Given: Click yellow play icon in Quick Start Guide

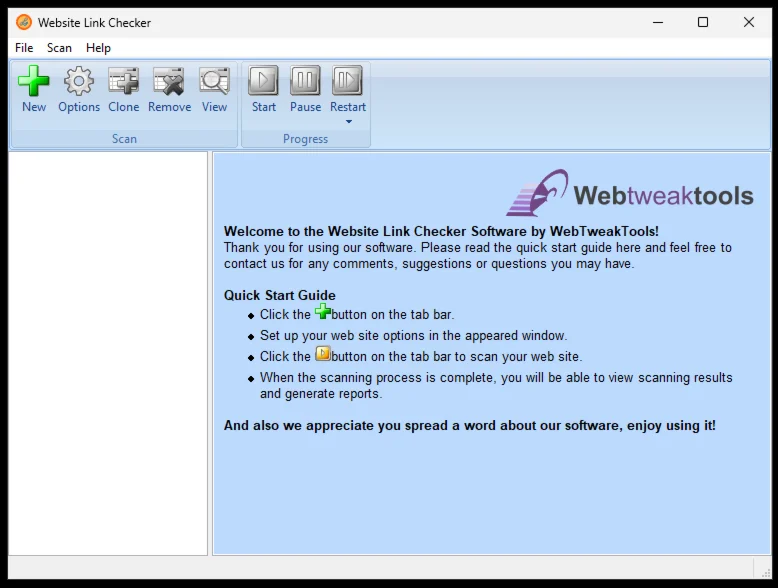Looking at the screenshot, I should [323, 354].
